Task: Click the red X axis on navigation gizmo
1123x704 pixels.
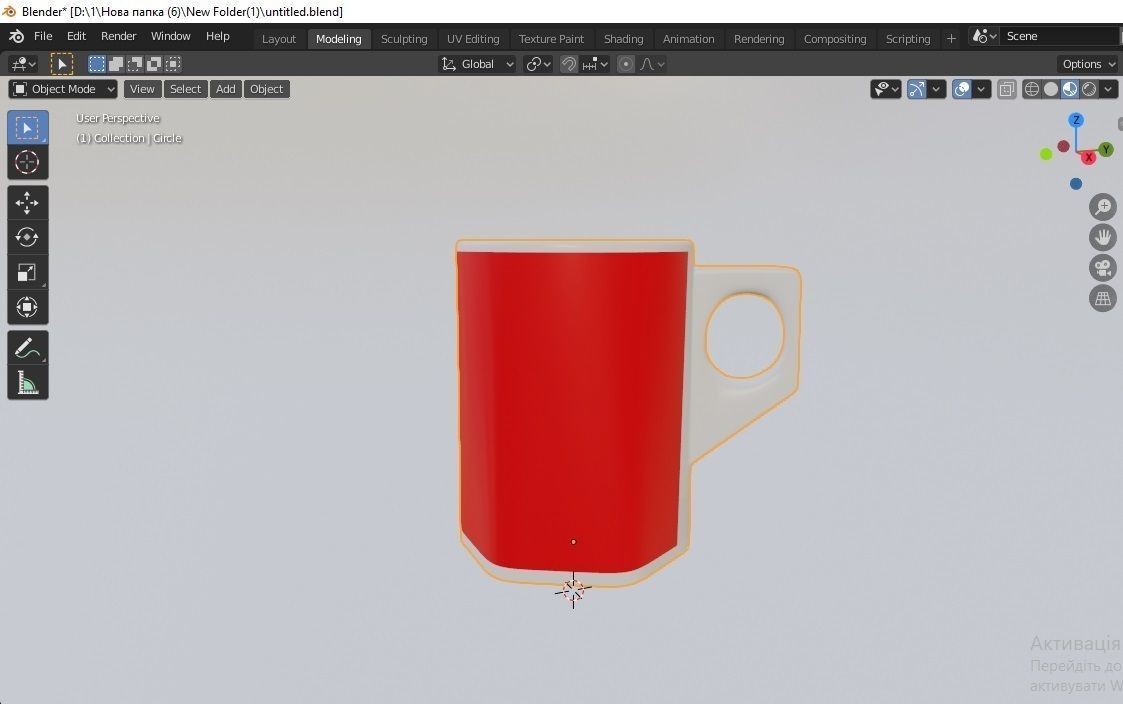Action: pos(1089,158)
